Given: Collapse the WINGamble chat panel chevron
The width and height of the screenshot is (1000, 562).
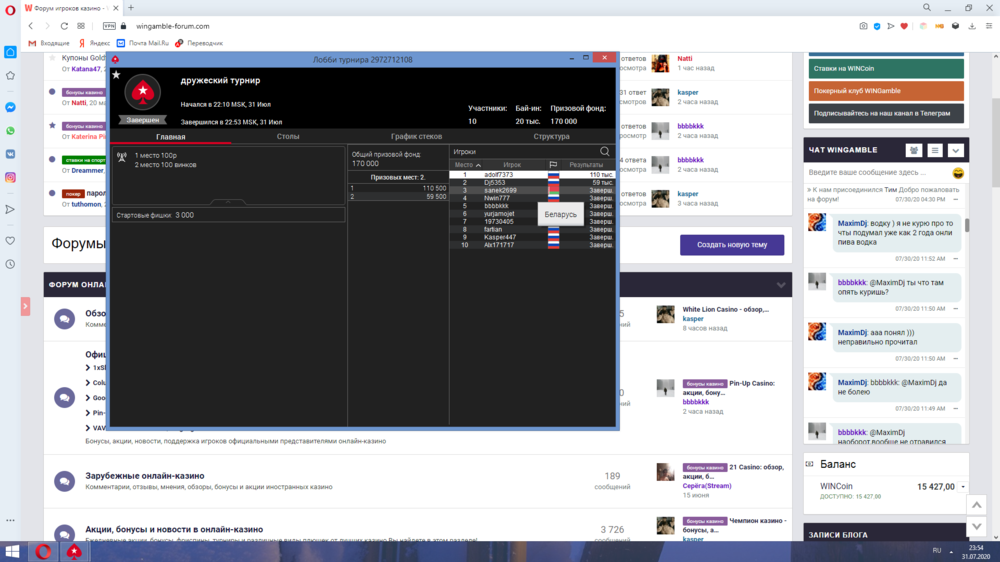Looking at the screenshot, I should (956, 150).
